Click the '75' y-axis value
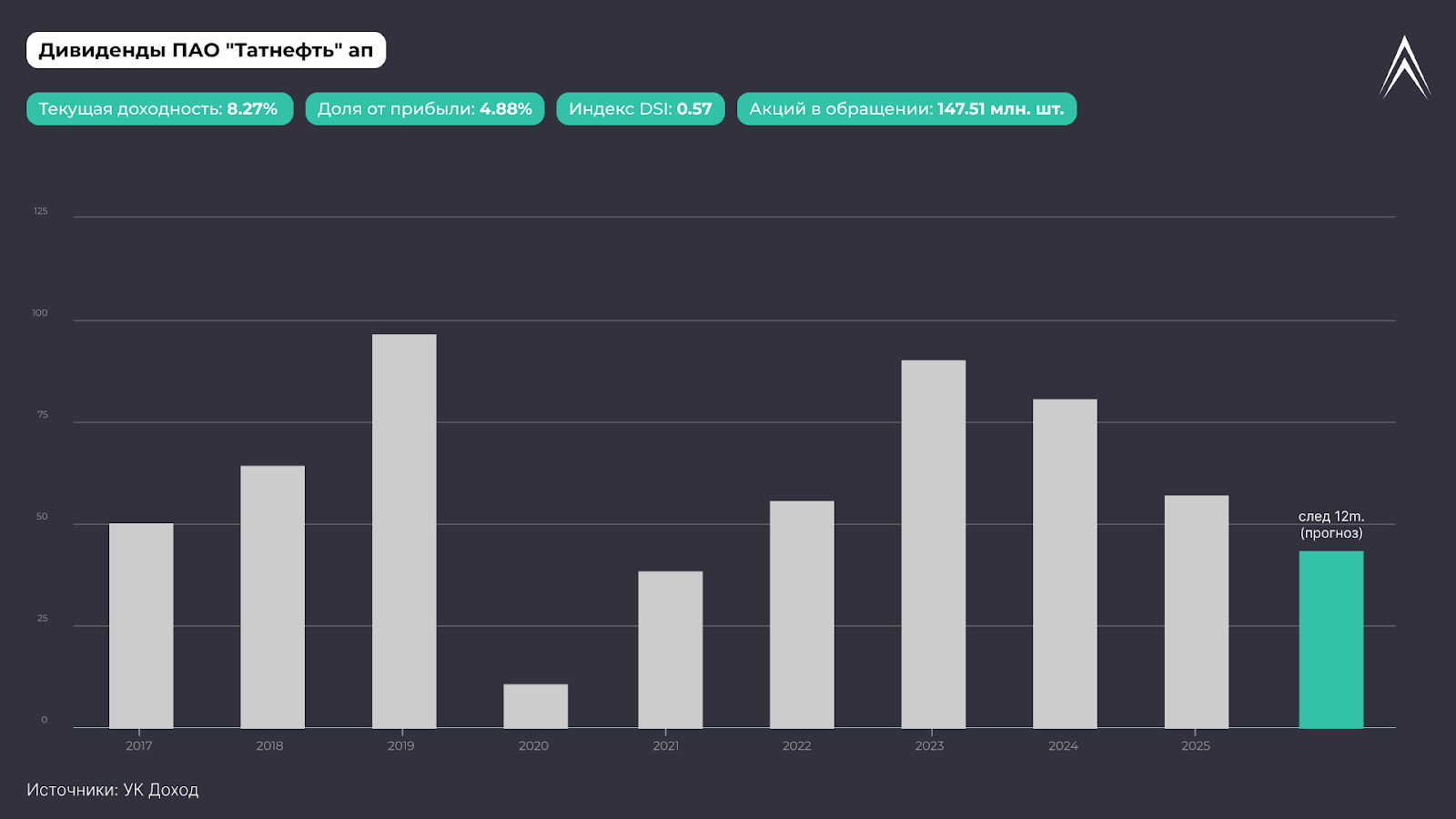Viewport: 1456px width, 819px height. pos(43,415)
